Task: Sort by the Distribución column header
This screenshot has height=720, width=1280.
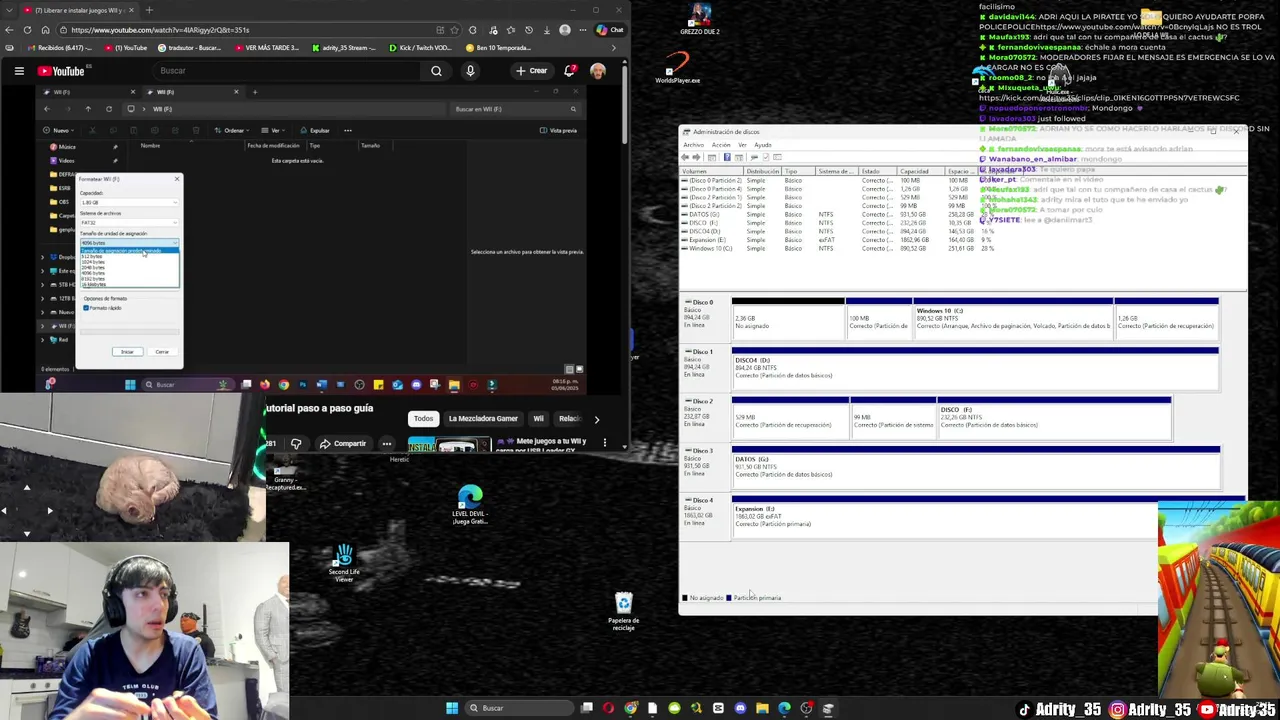Action: [763, 171]
